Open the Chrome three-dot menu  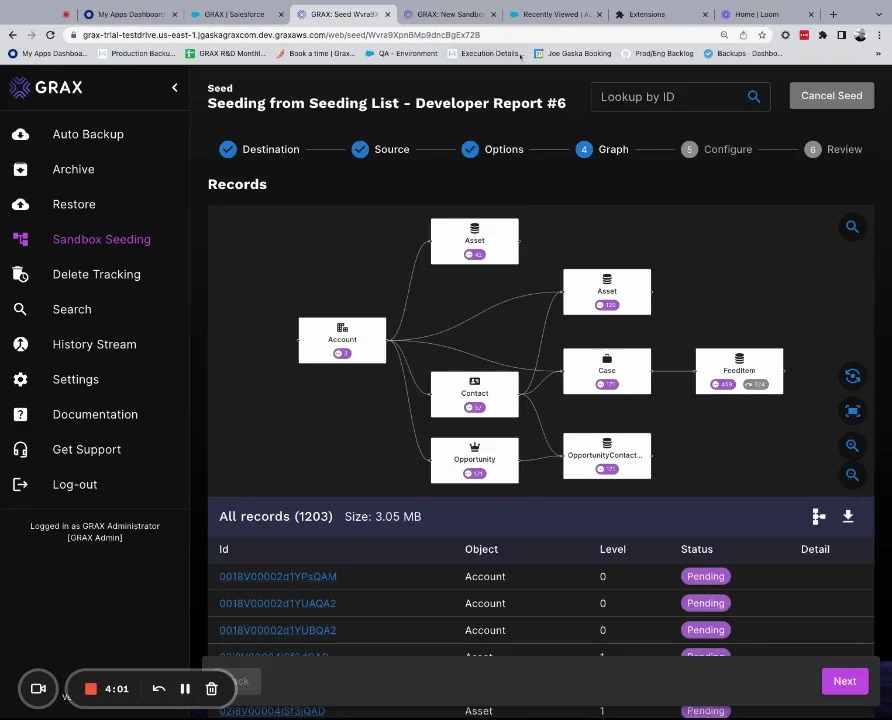tap(879, 35)
